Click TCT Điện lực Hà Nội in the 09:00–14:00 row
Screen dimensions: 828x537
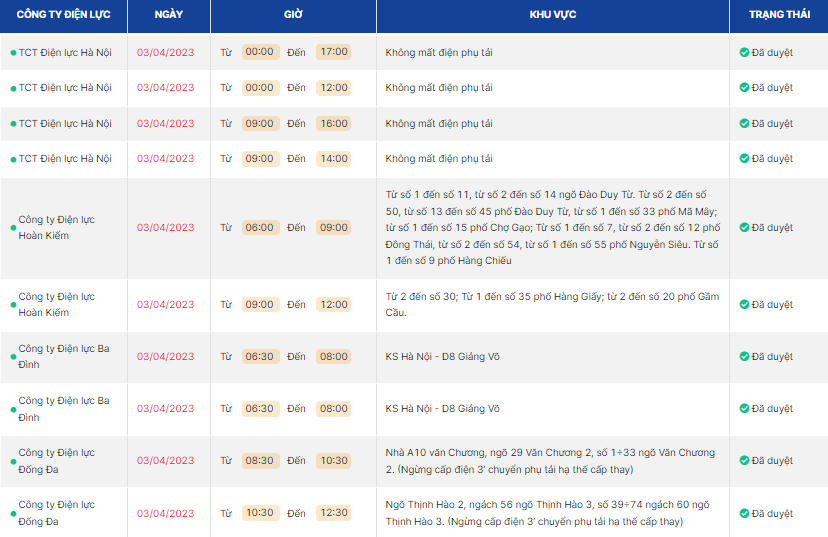coord(65,158)
